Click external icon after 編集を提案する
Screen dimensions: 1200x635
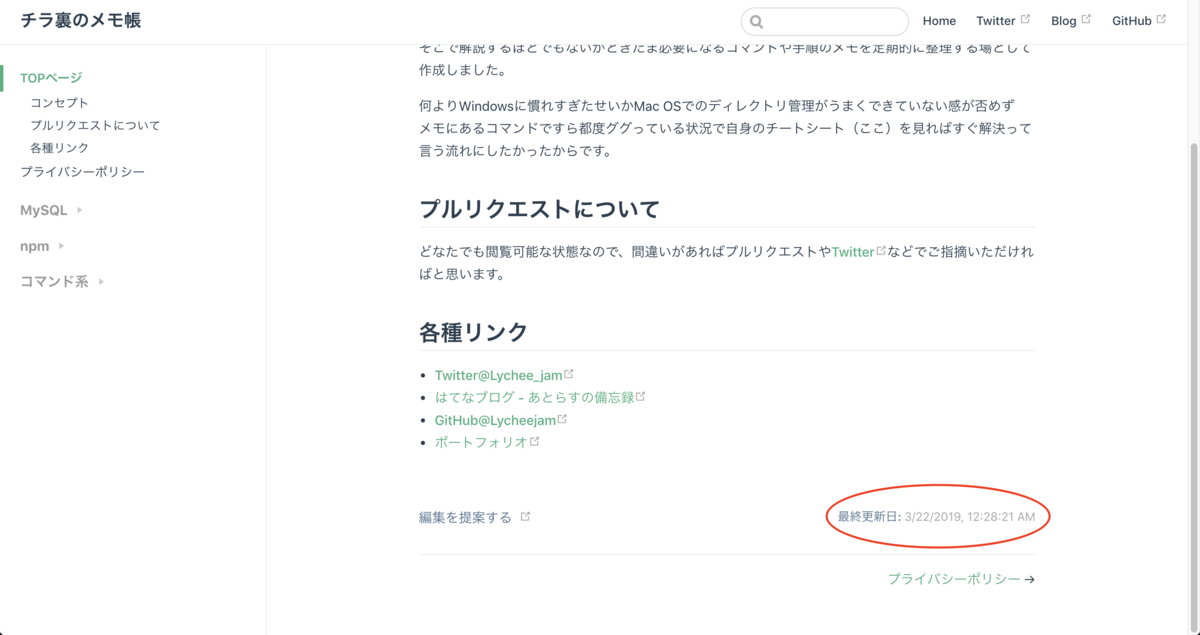pyautogui.click(x=526, y=516)
